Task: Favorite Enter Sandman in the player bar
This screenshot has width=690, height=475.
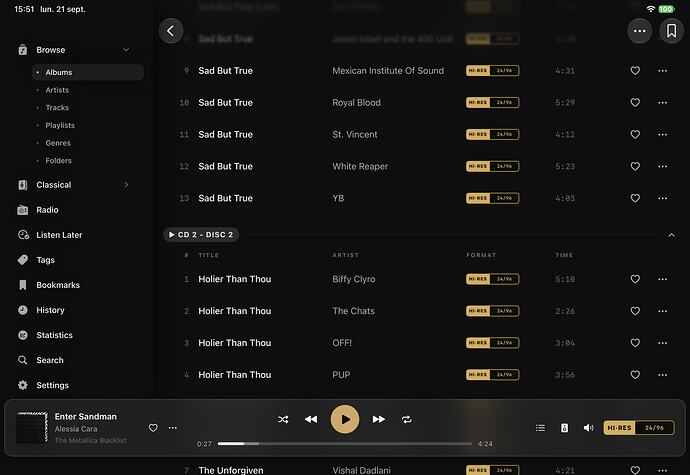Action: [153, 428]
